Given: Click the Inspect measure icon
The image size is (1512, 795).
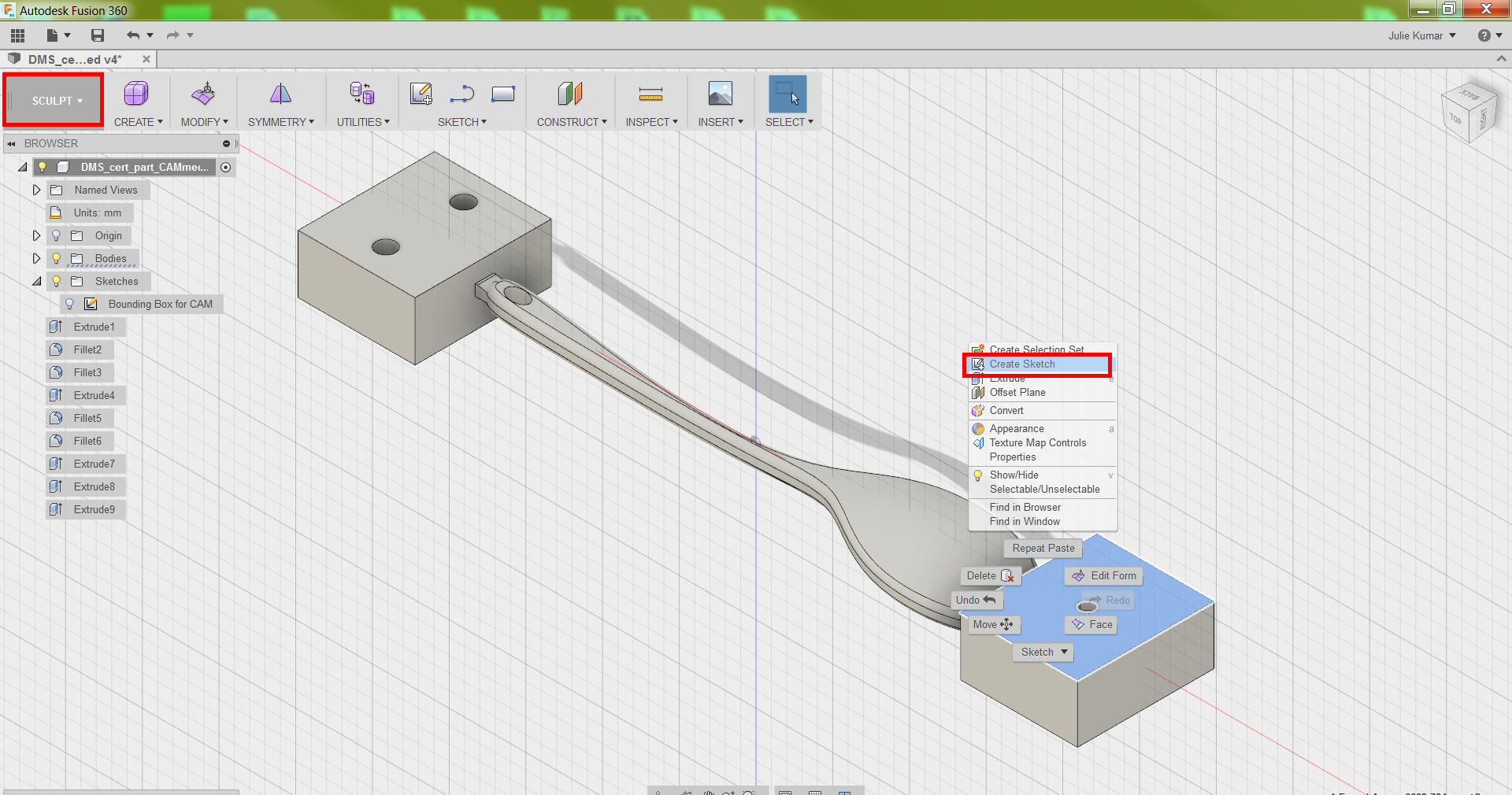Looking at the screenshot, I should tap(650, 94).
